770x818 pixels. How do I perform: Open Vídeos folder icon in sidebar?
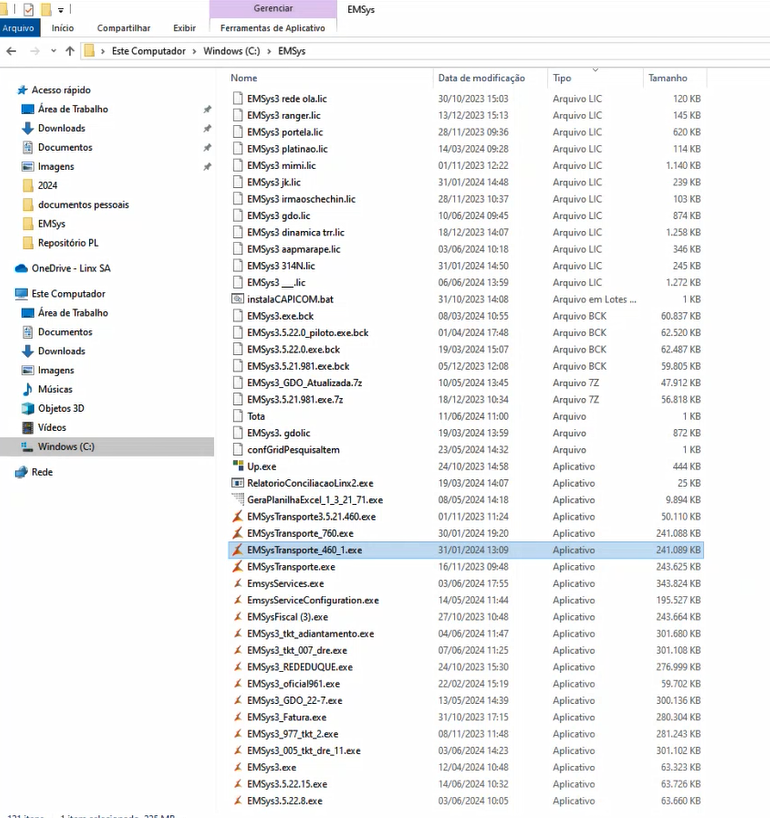28,428
